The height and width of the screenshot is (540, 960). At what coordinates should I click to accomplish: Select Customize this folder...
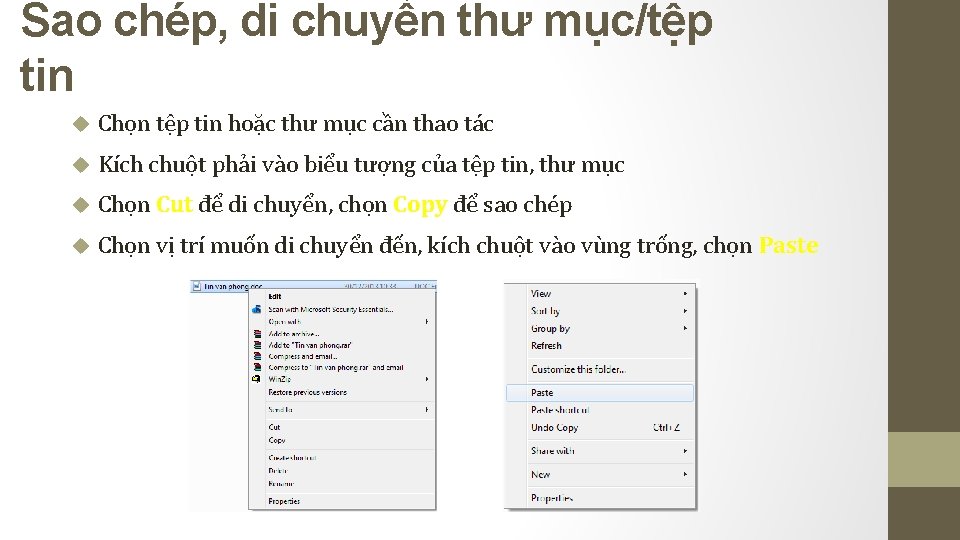tap(579, 370)
